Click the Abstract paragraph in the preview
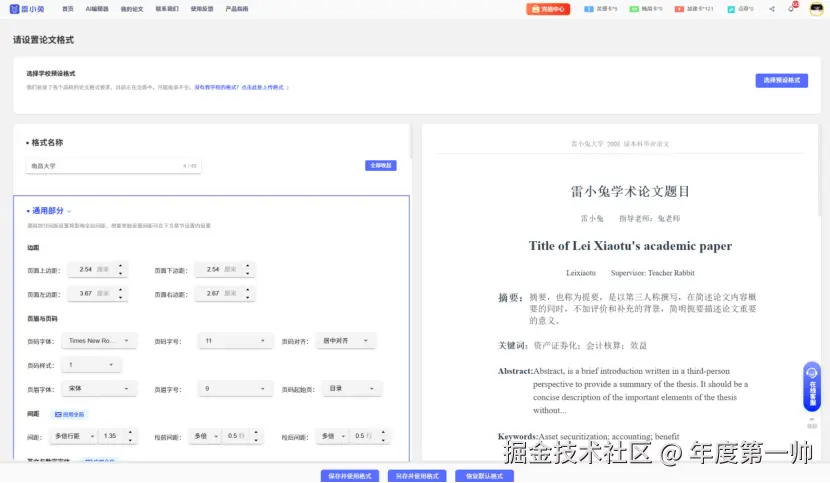This screenshot has height=483, width=830. tap(623, 390)
